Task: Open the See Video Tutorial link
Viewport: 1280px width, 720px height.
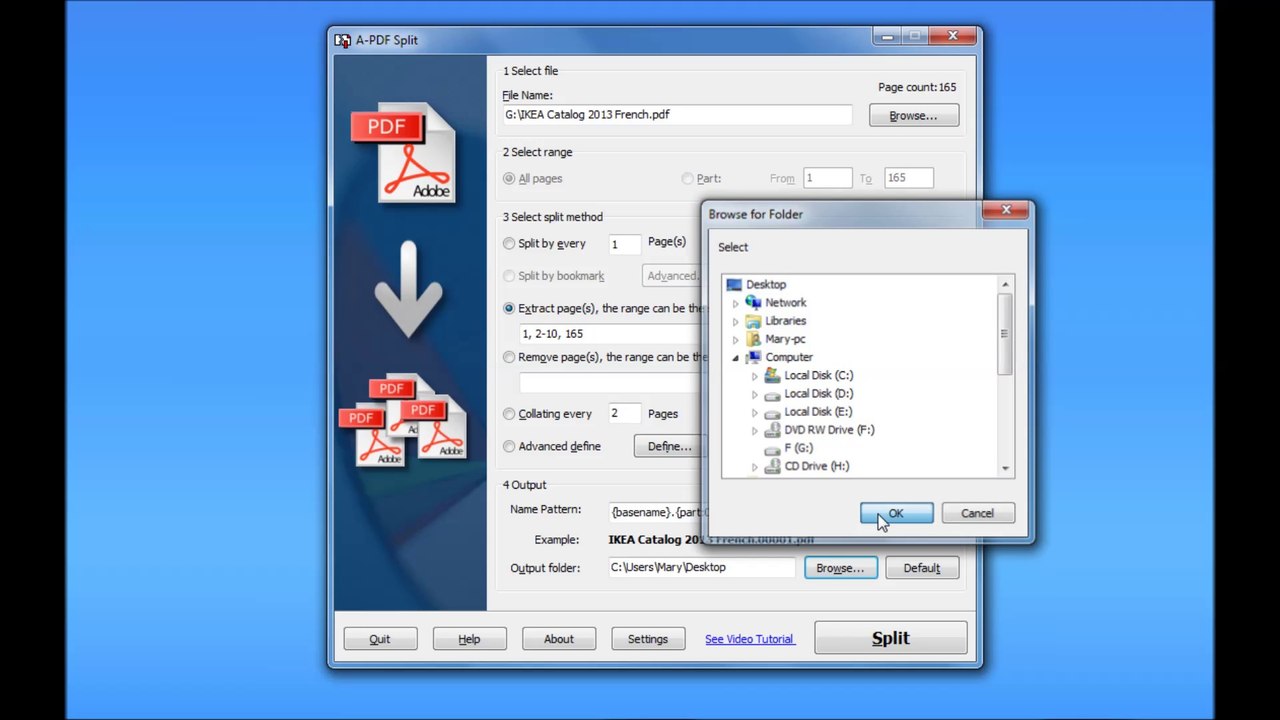Action: (x=749, y=639)
